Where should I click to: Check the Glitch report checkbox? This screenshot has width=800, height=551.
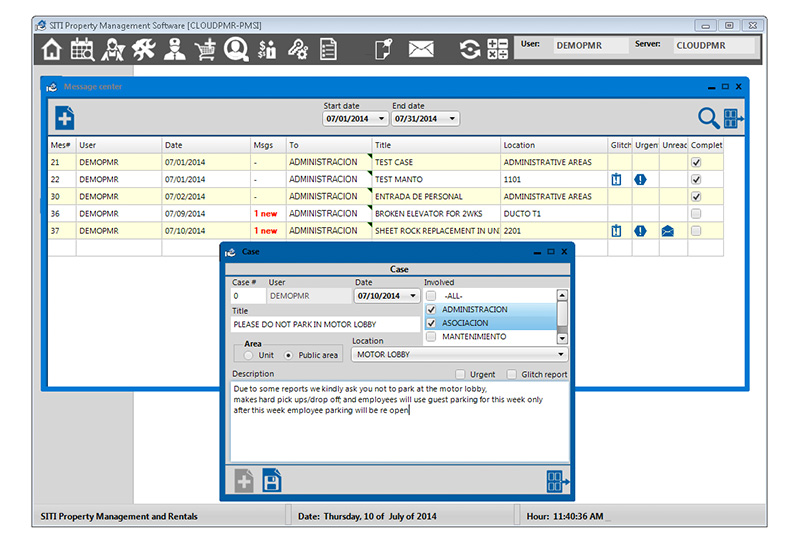pyautogui.click(x=512, y=375)
